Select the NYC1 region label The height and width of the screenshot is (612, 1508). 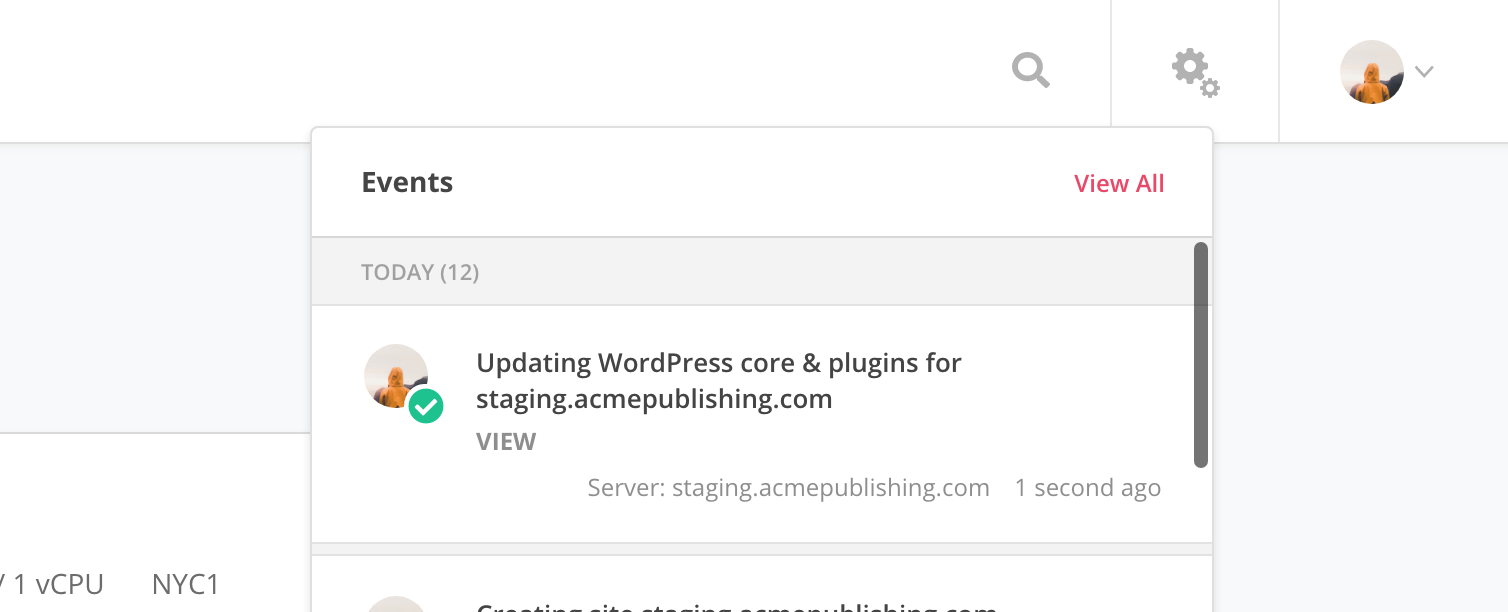click(186, 585)
